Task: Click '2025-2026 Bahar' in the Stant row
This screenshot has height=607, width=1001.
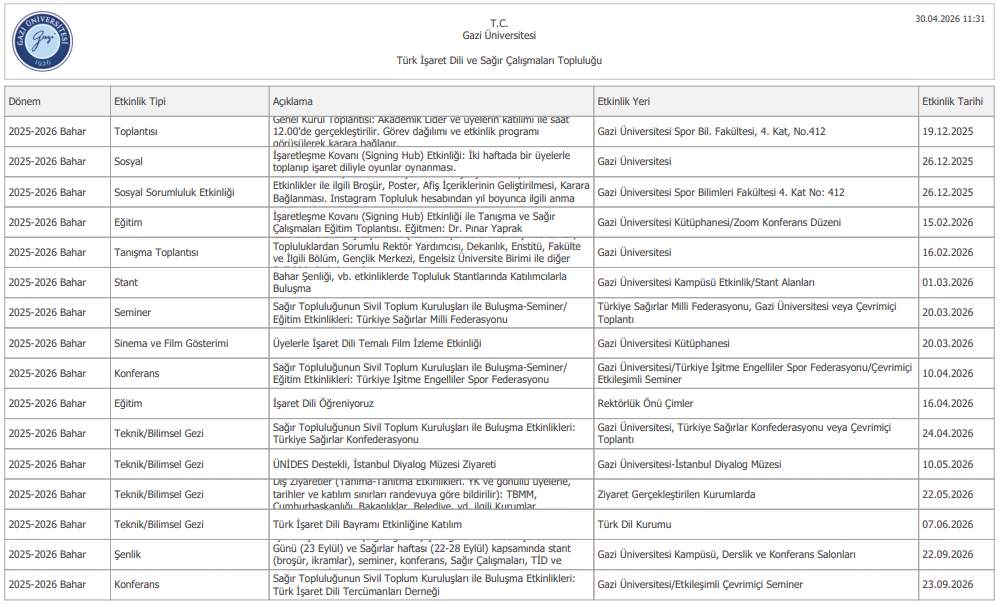Action: point(47,283)
